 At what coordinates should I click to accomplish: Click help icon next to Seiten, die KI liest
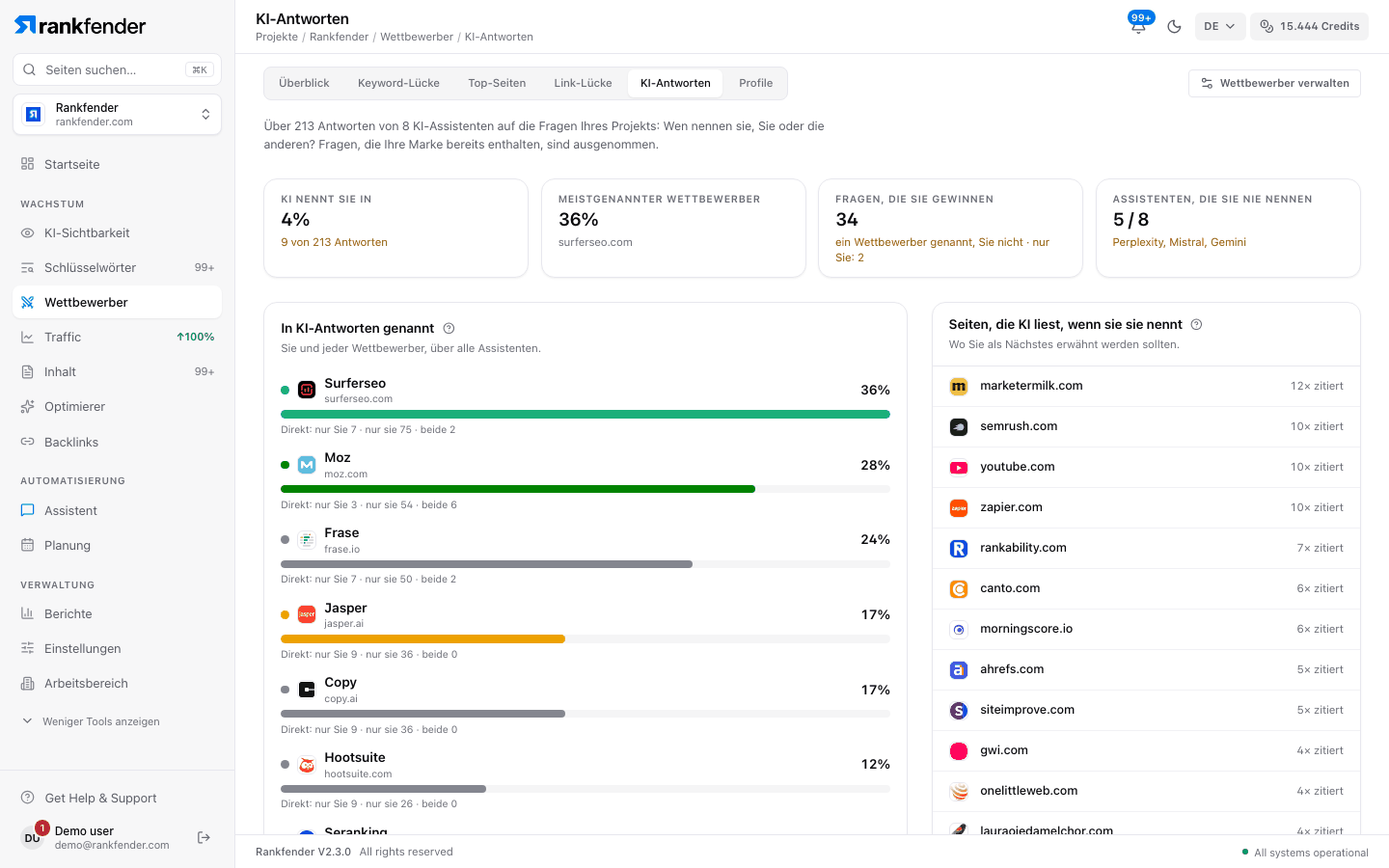[1196, 324]
